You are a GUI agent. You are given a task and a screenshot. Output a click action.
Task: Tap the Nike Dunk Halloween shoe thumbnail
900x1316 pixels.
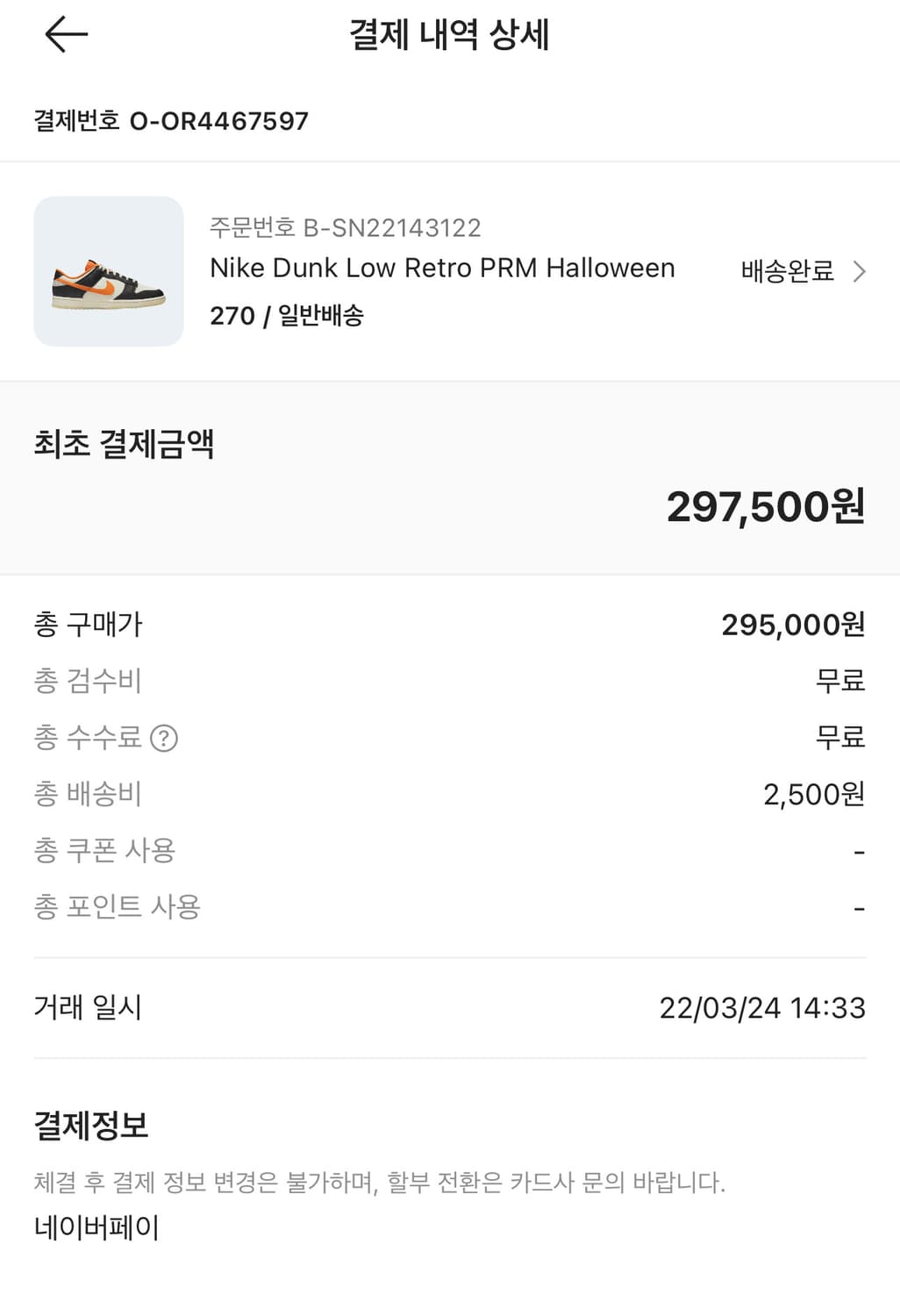109,272
